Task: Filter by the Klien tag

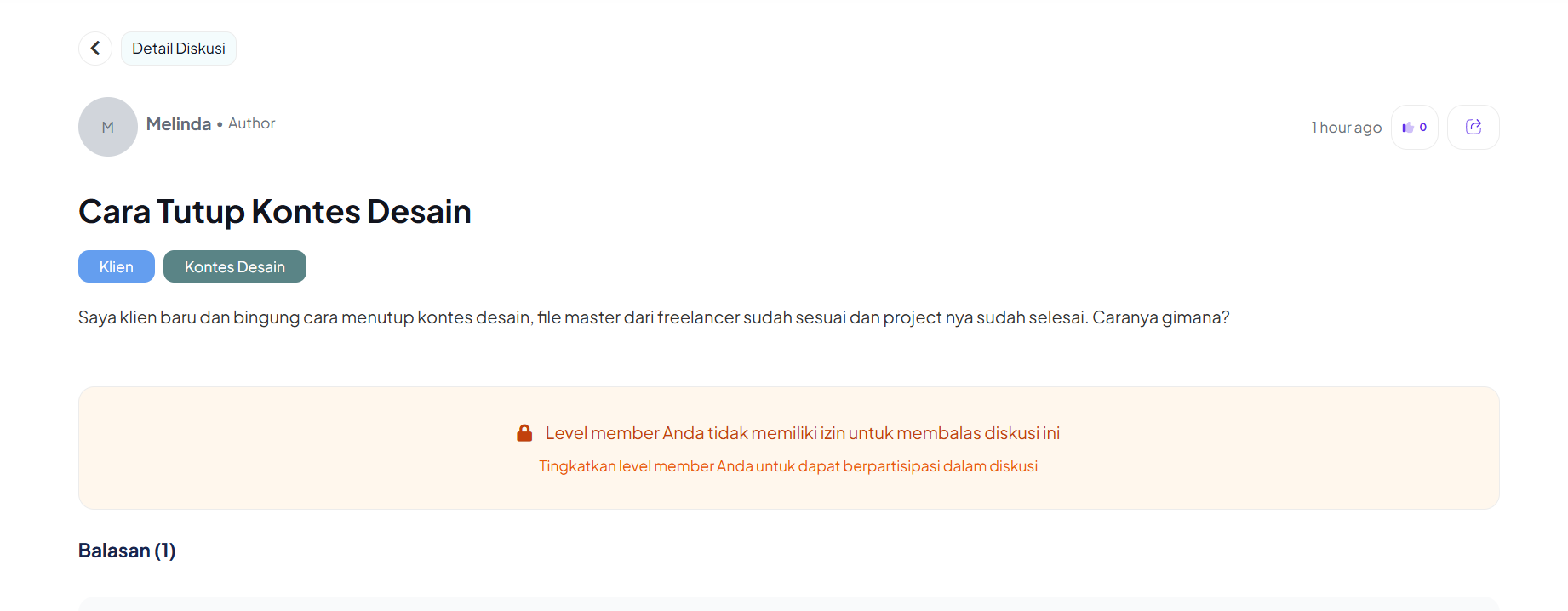Action: pyautogui.click(x=117, y=266)
